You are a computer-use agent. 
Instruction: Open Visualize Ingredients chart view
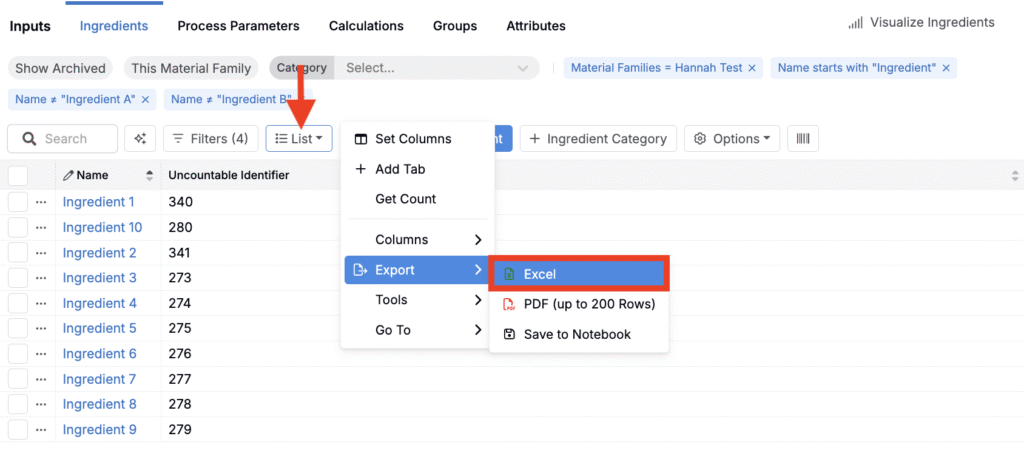point(920,22)
